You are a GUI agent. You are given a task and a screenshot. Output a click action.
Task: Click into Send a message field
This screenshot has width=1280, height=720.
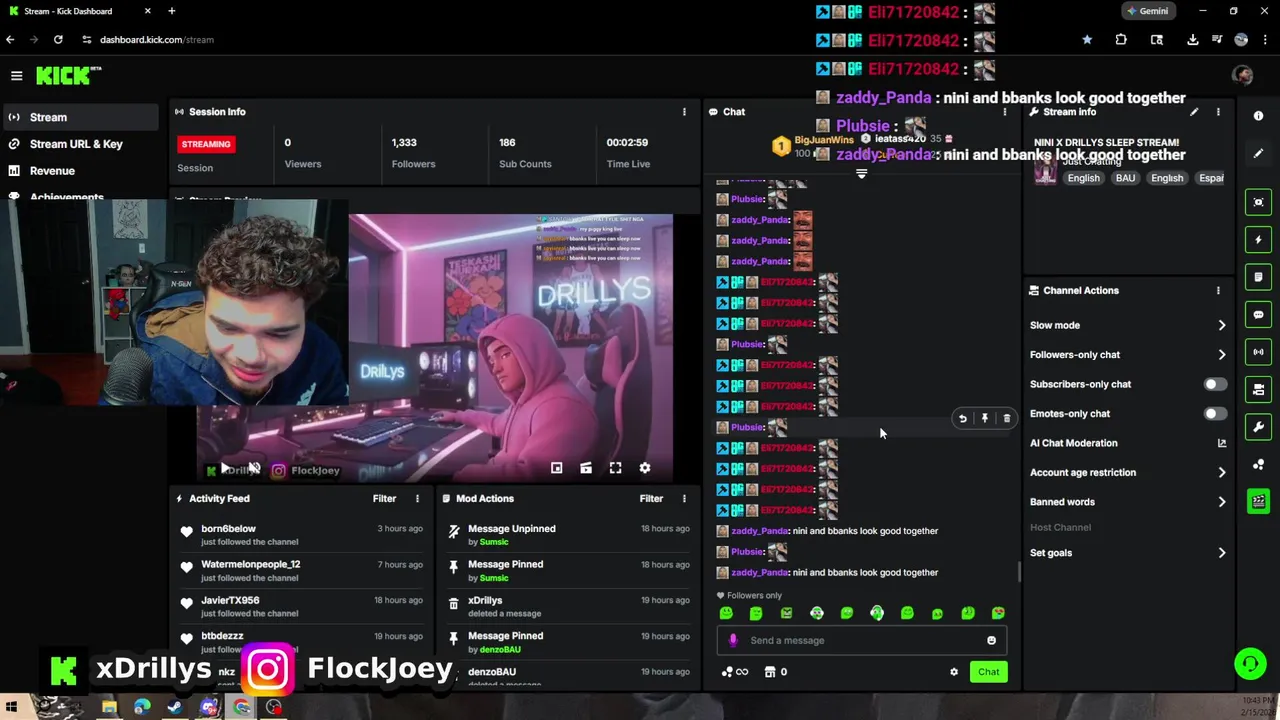point(862,641)
